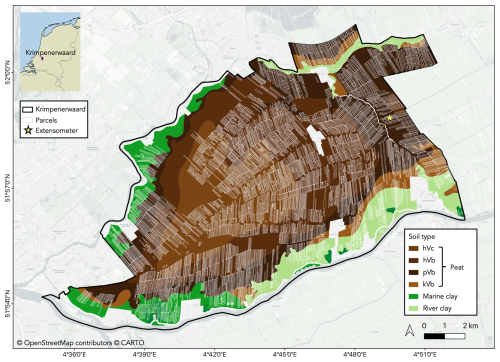
Task: Click the 4°48'0"E longitude label
Action: [355, 354]
